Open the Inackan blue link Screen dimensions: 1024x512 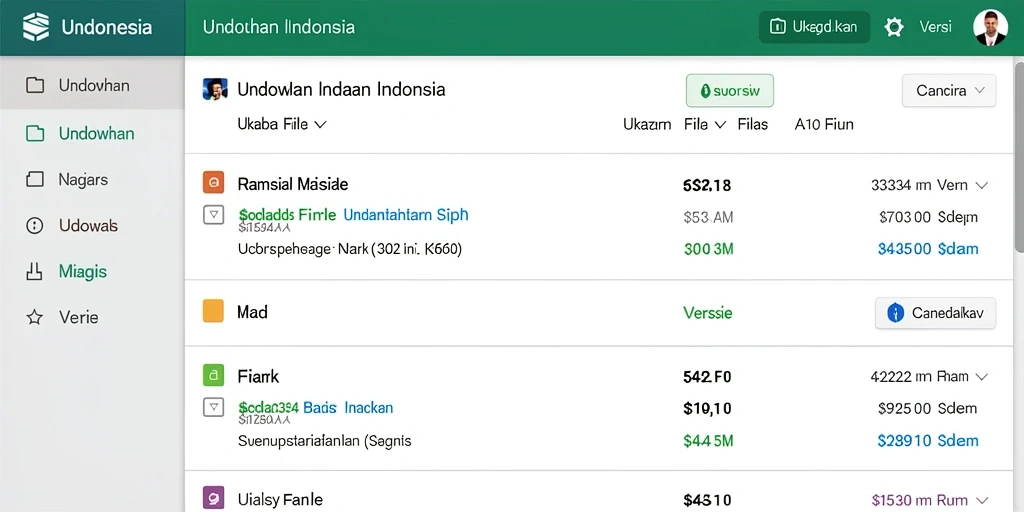368,408
